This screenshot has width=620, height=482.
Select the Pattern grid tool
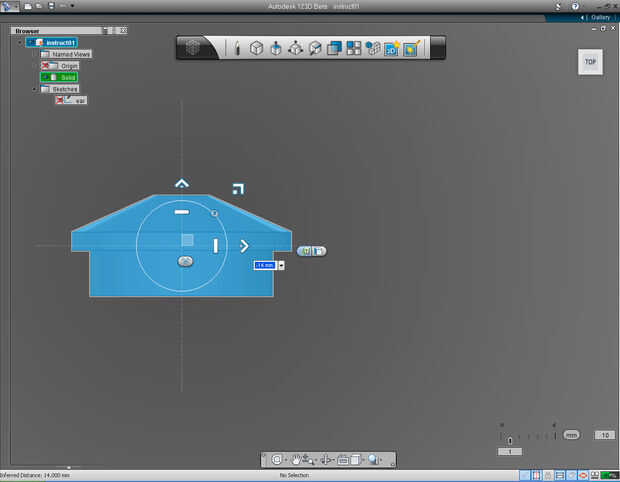pos(353,48)
